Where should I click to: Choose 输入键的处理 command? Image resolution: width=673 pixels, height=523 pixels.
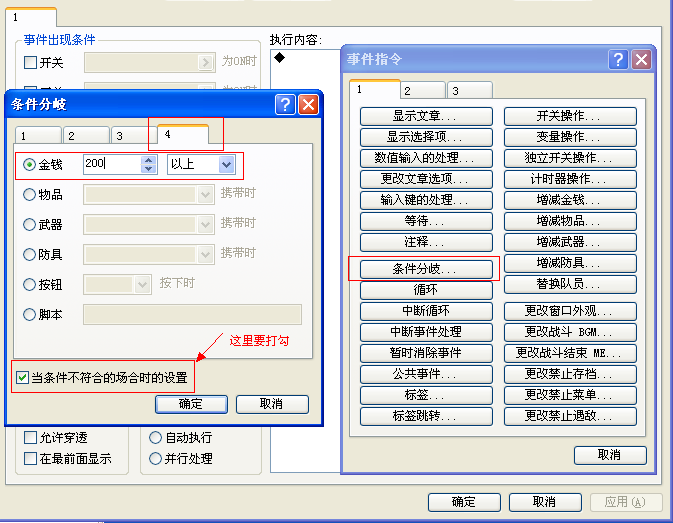[426, 200]
